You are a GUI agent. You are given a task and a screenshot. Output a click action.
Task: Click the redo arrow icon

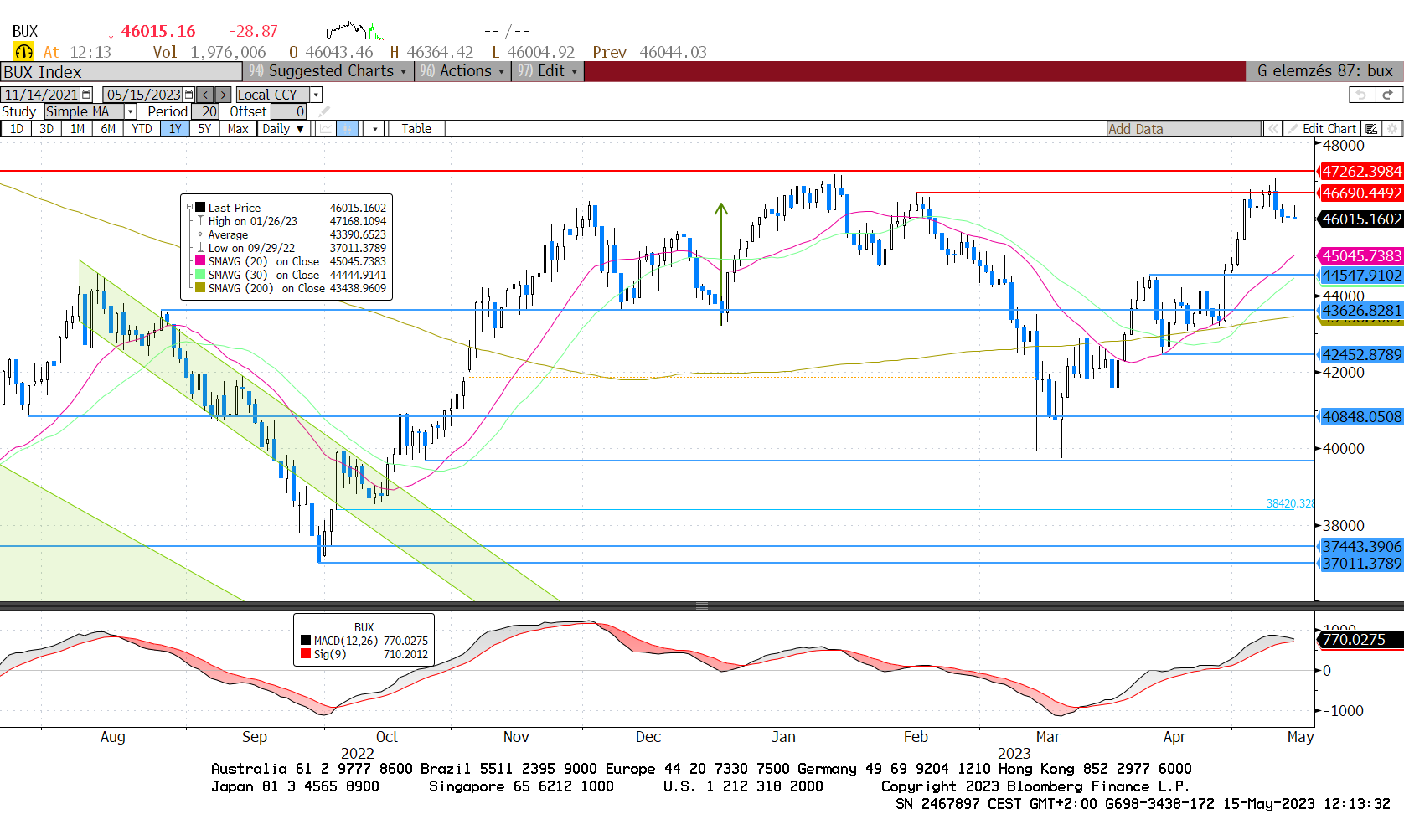pos(1387,95)
